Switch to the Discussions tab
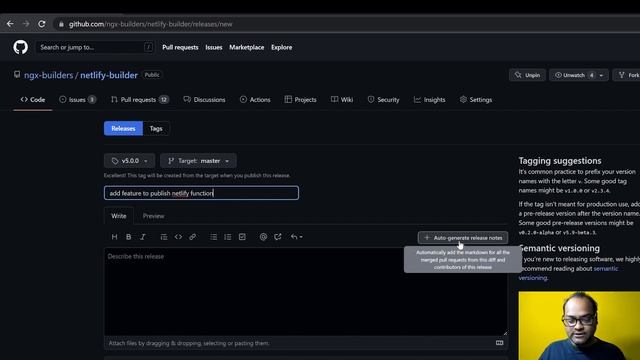Screen dimensions: 640x360 coord(204,100)
